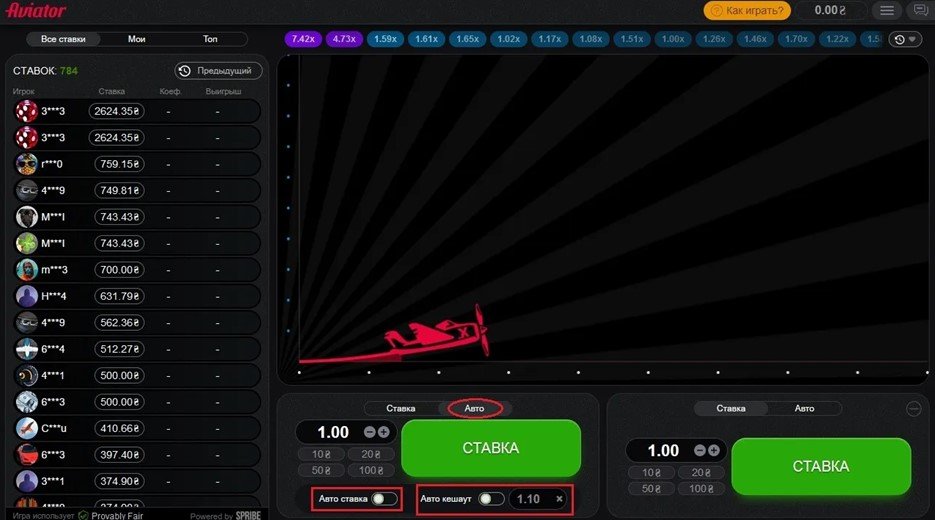Enable the Авто кешаут toggle
The height and width of the screenshot is (520, 935).
[490, 499]
